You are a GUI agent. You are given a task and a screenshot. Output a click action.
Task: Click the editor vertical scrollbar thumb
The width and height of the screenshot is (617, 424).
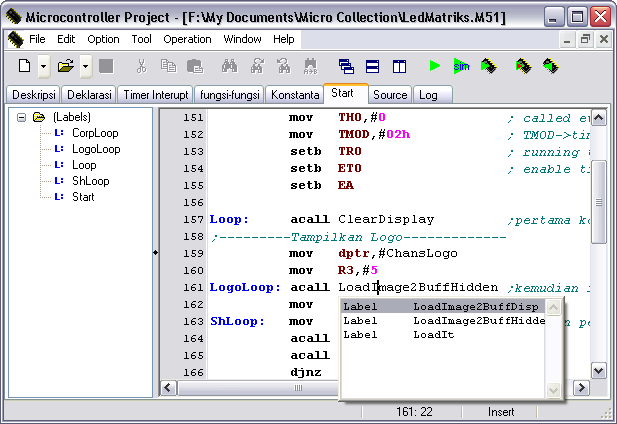(x=599, y=202)
